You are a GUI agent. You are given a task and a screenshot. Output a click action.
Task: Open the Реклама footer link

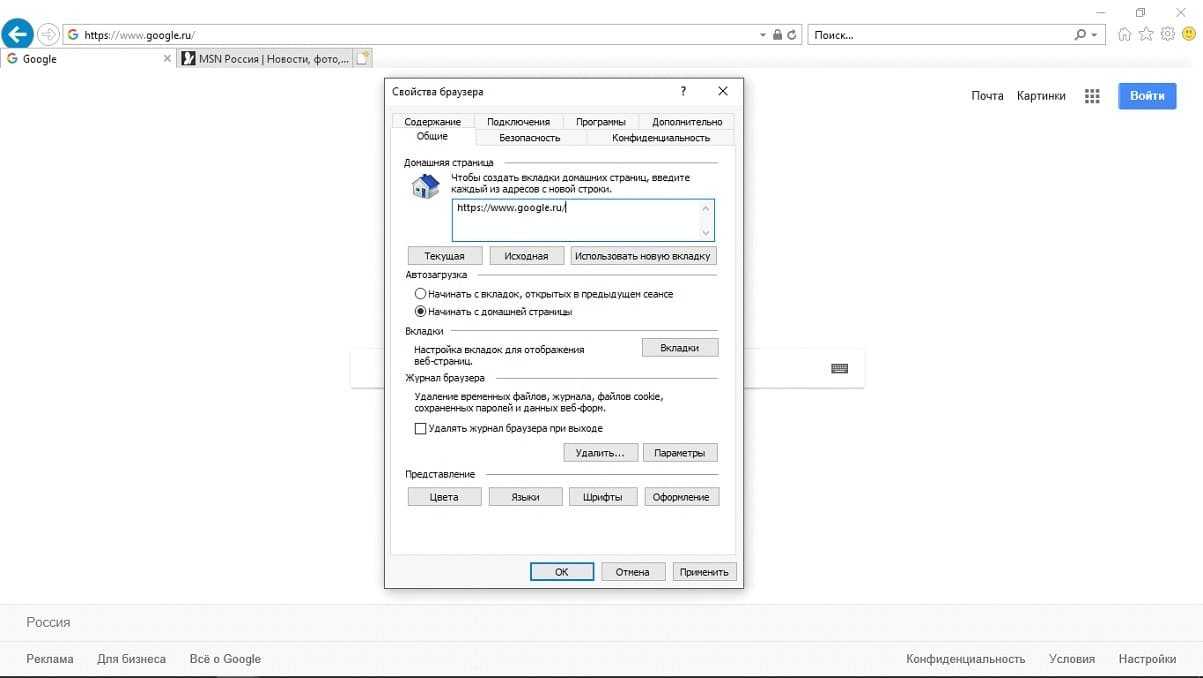50,659
